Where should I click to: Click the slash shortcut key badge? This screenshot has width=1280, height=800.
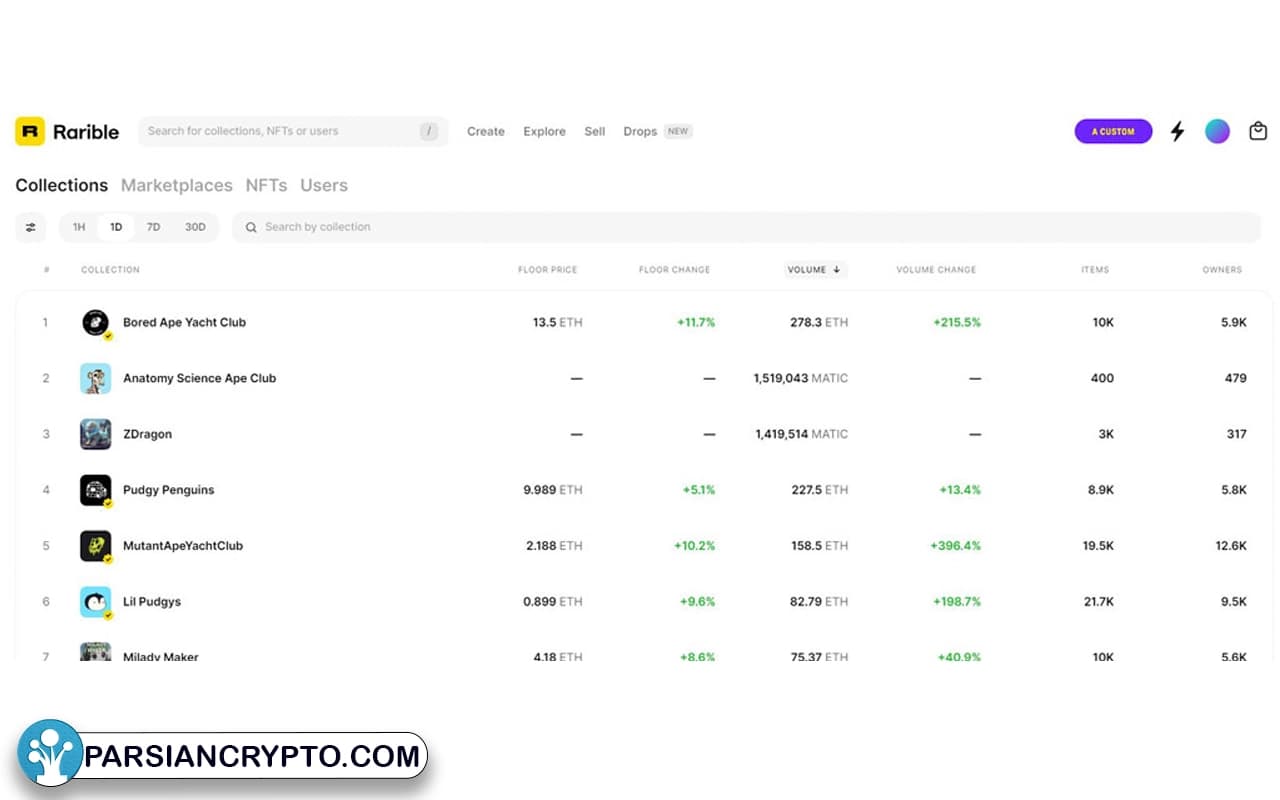pos(429,131)
